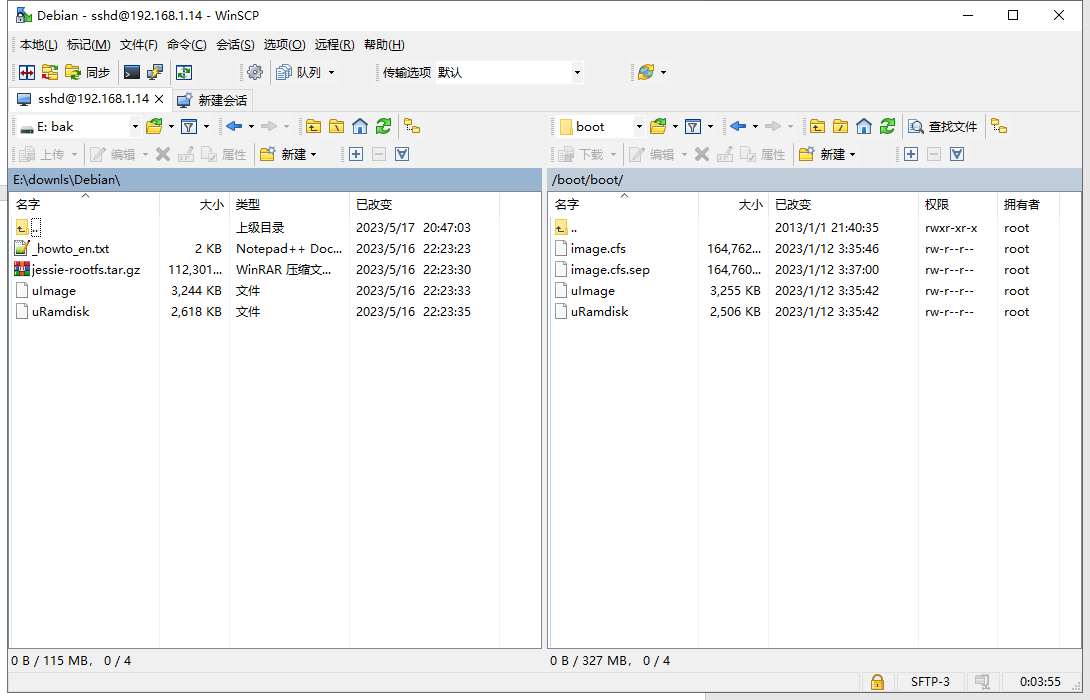Click the 同步 synchronize button
The image size is (1090, 700).
click(88, 72)
